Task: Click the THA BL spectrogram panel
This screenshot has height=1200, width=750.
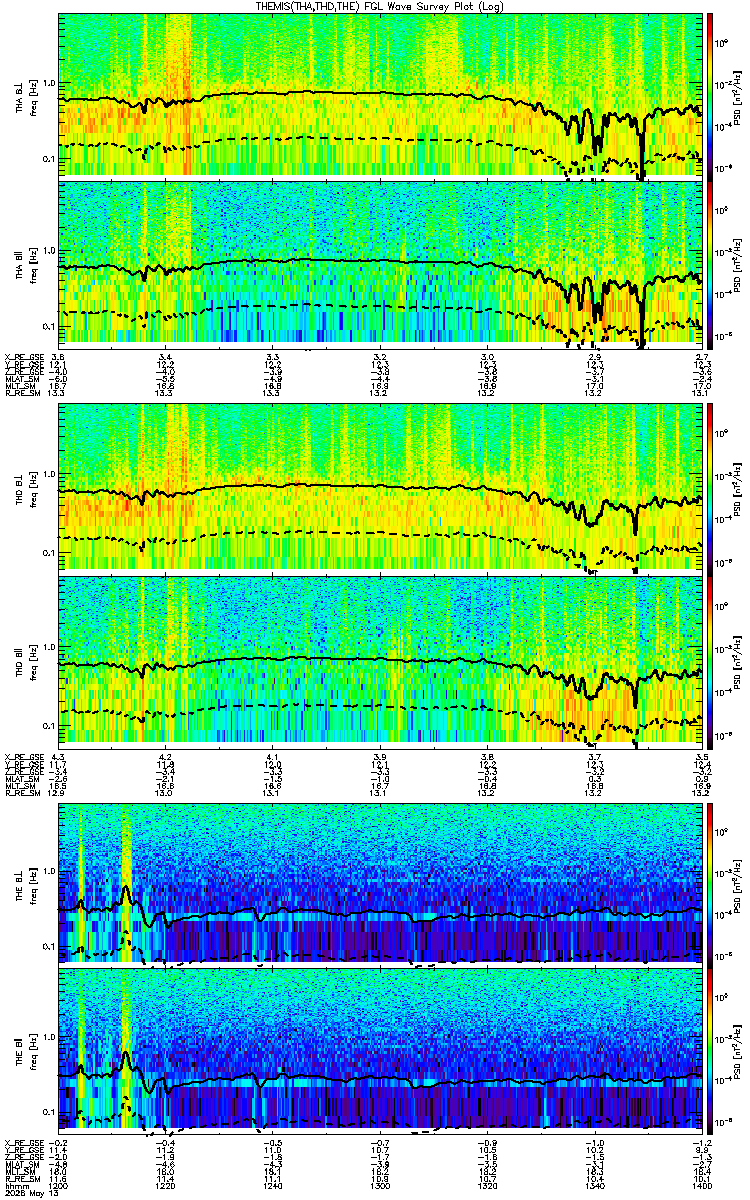Action: coord(381,95)
